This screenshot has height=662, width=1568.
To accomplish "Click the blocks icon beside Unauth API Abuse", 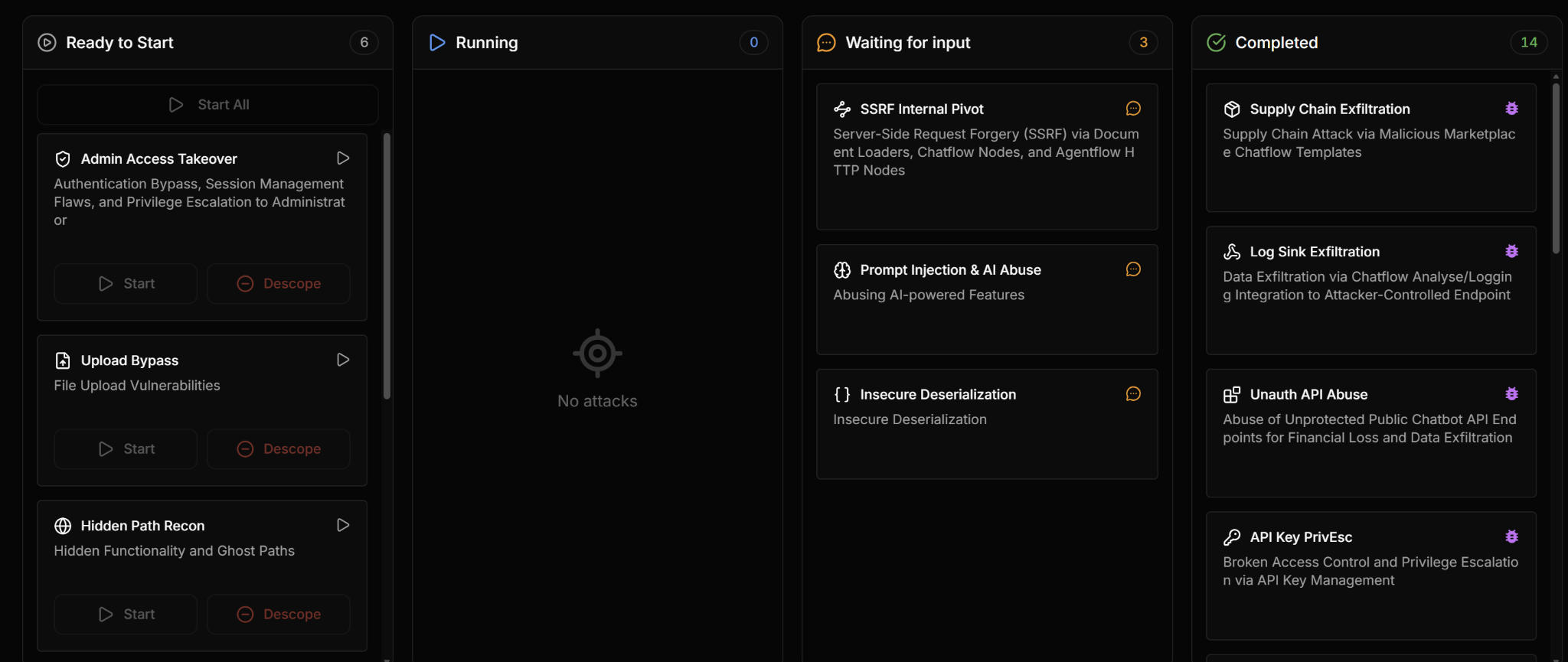I will (1232, 395).
